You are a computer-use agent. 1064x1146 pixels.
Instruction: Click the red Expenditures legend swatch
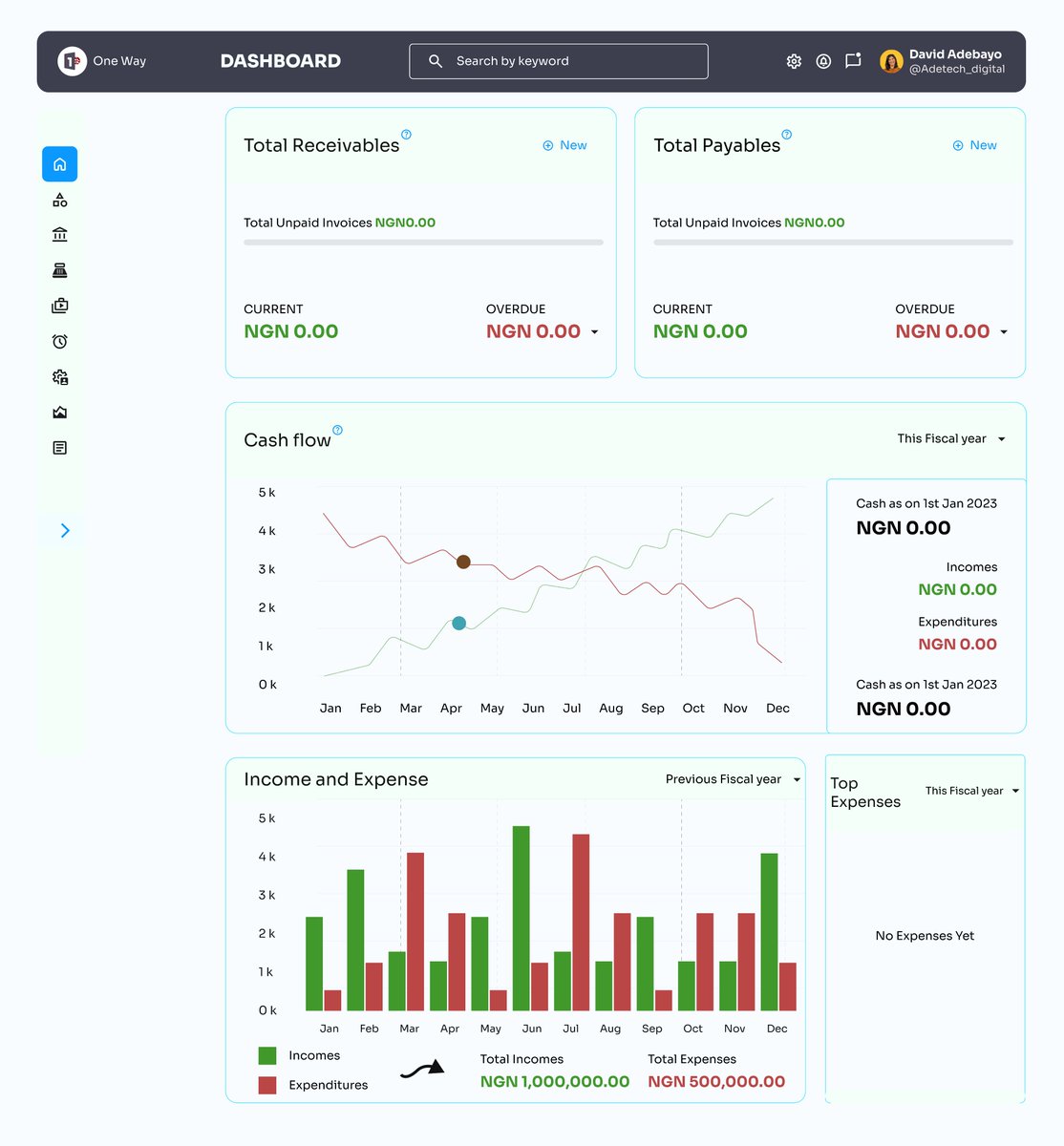(x=267, y=1085)
